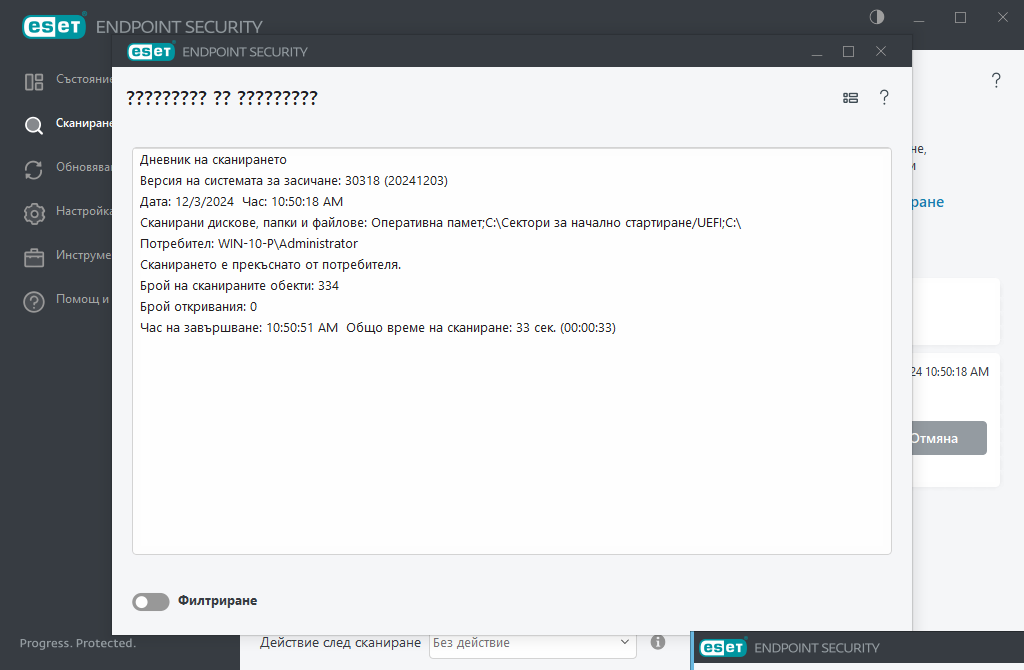1024x670 pixels.
Task: Toggle the contrast theme icon in title bar
Action: (x=877, y=17)
